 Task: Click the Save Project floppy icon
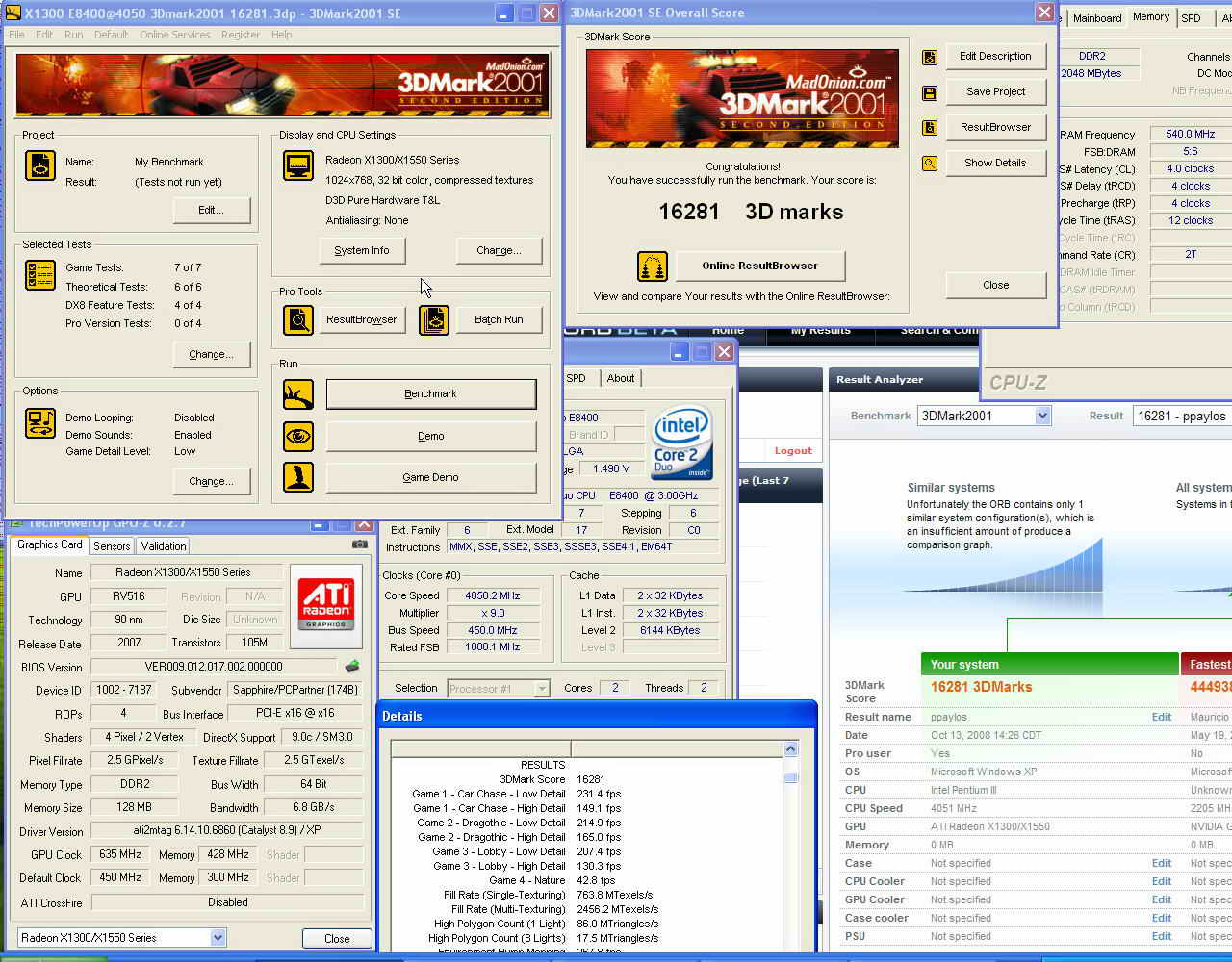pos(930,92)
